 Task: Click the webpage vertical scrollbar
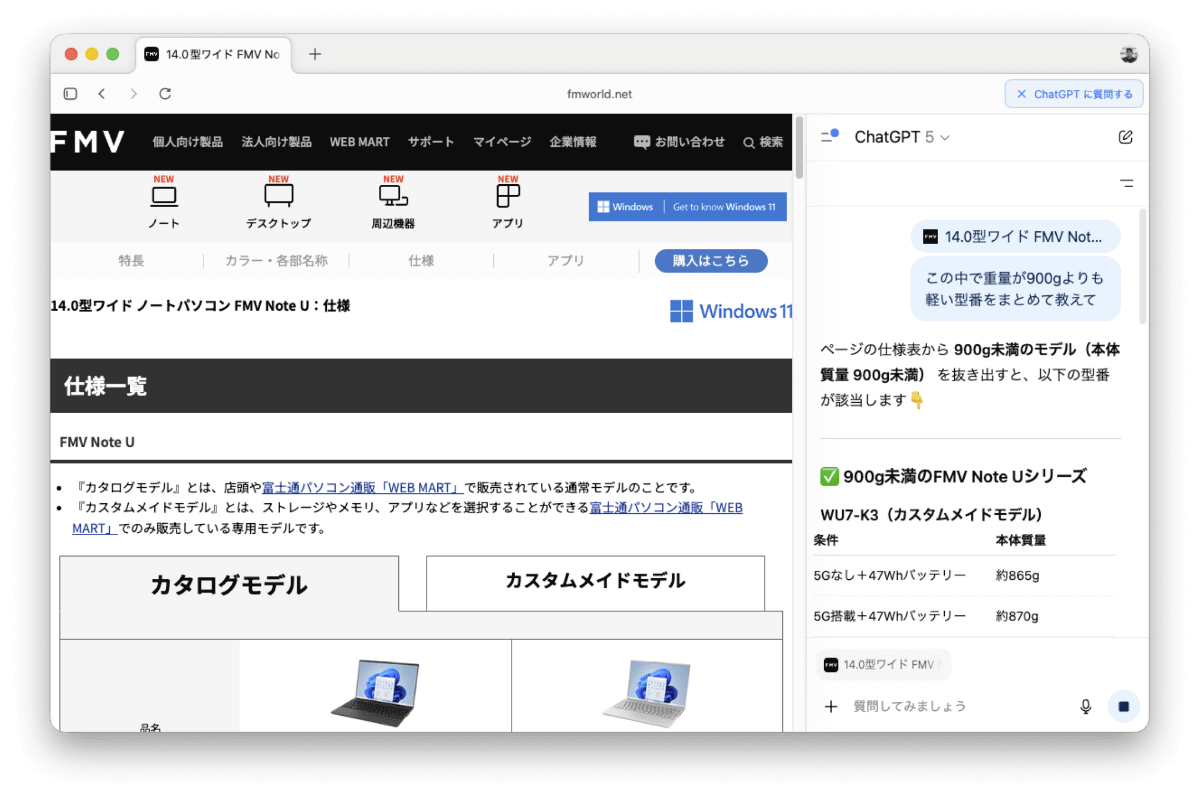798,148
